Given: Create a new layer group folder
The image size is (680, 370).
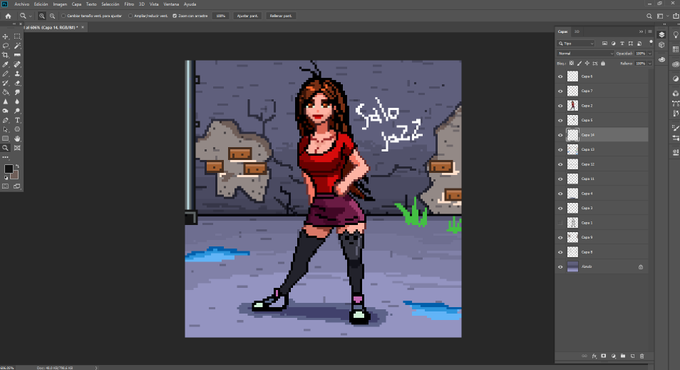Looking at the screenshot, I should pos(623,356).
